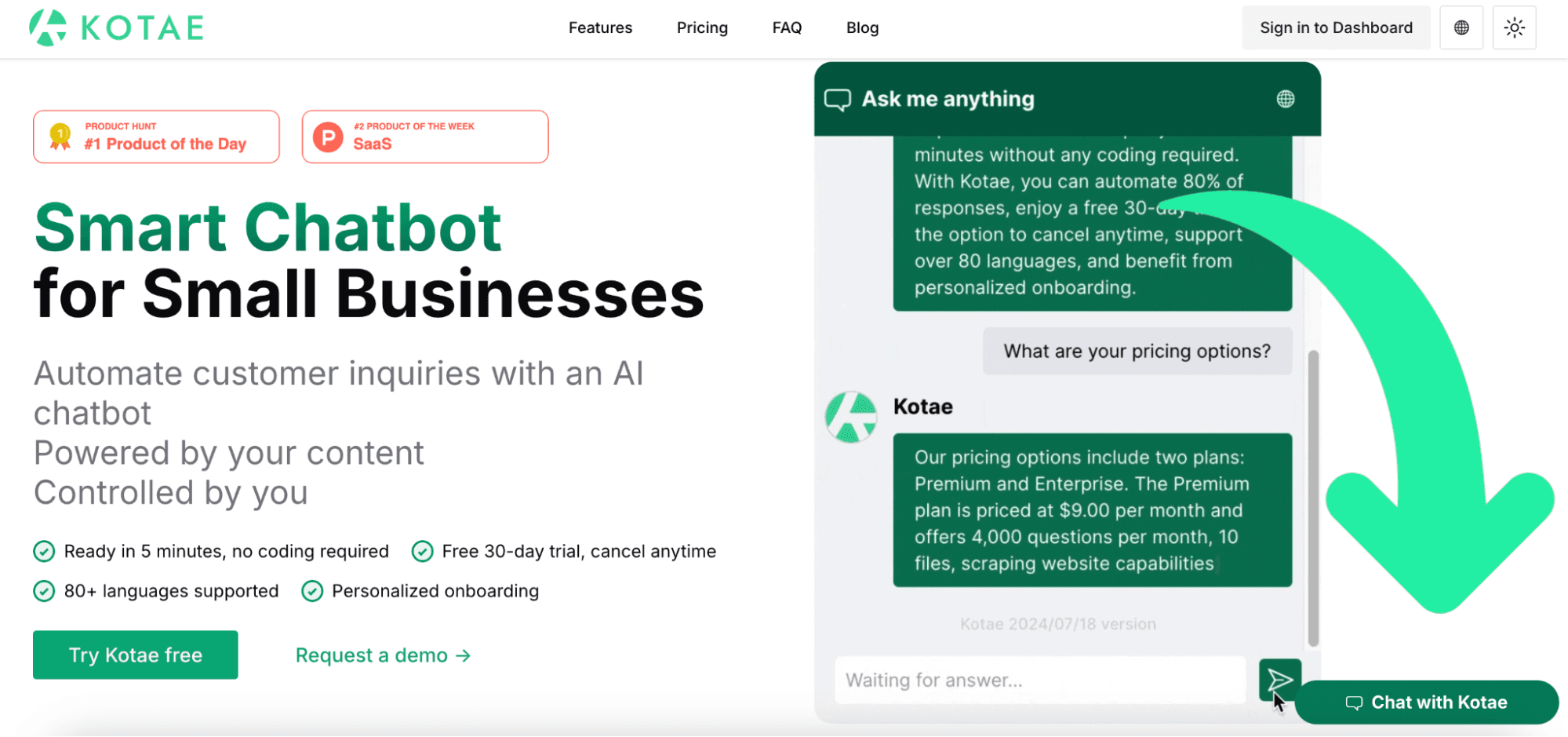Viewport: 1568px width, 737px height.
Task: Follow the Request a demo link
Action: point(383,655)
